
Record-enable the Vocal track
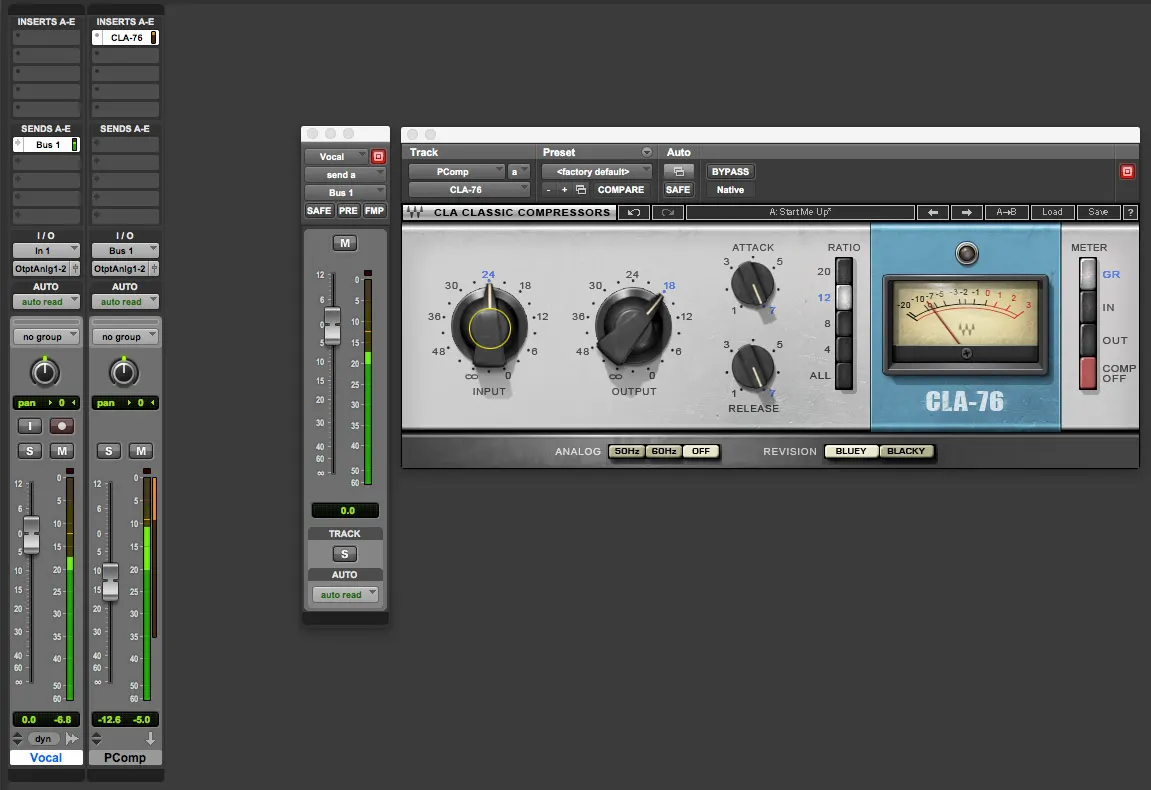click(x=62, y=426)
